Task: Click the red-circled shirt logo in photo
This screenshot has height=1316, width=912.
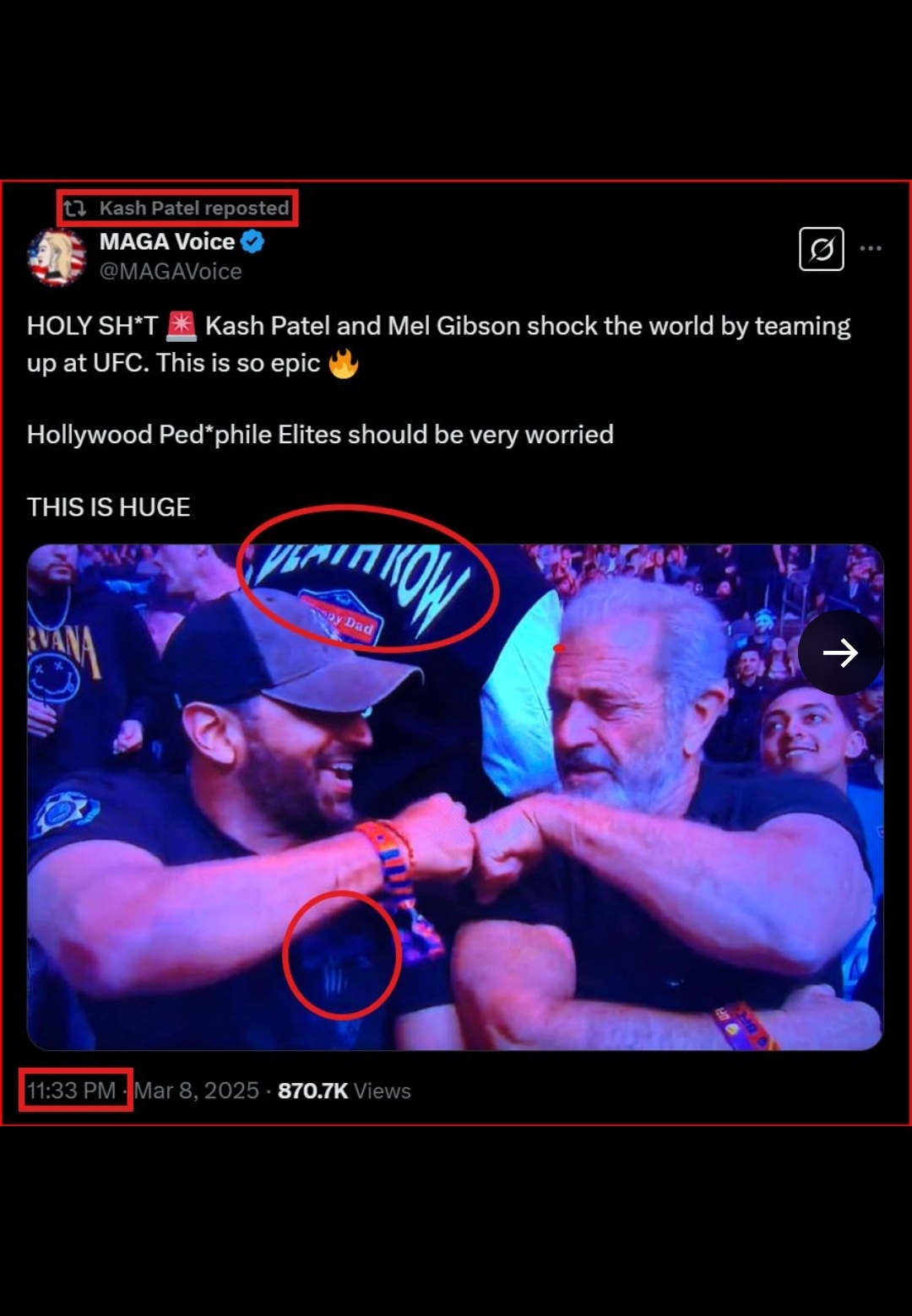Action: [341, 956]
